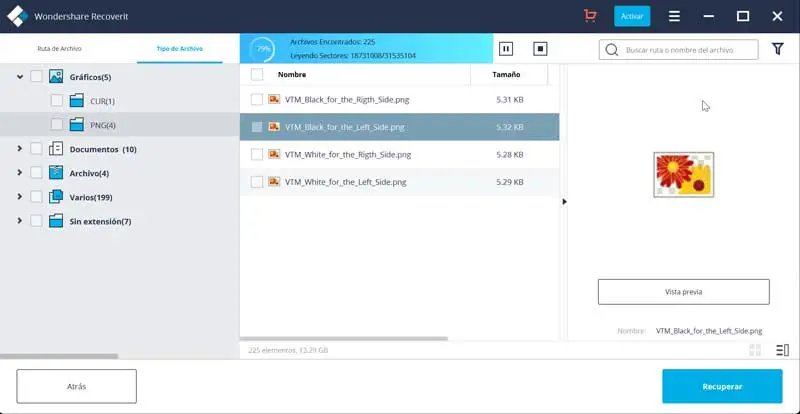
Task: Open the filter funnel icon
Action: [778, 49]
